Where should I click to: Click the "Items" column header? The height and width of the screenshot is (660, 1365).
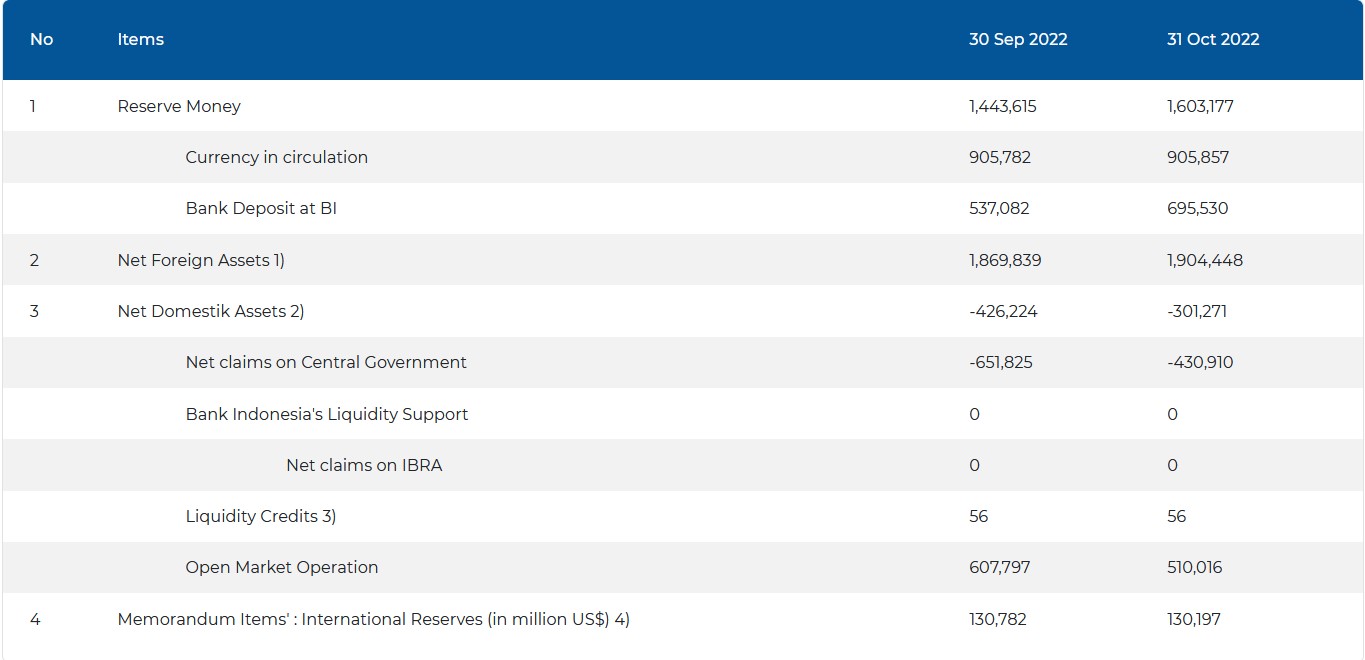[140, 40]
